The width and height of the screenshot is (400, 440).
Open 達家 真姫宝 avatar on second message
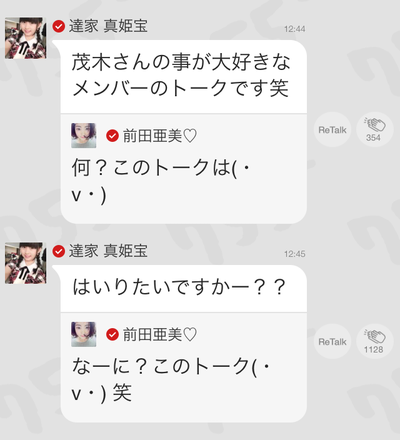(26, 263)
